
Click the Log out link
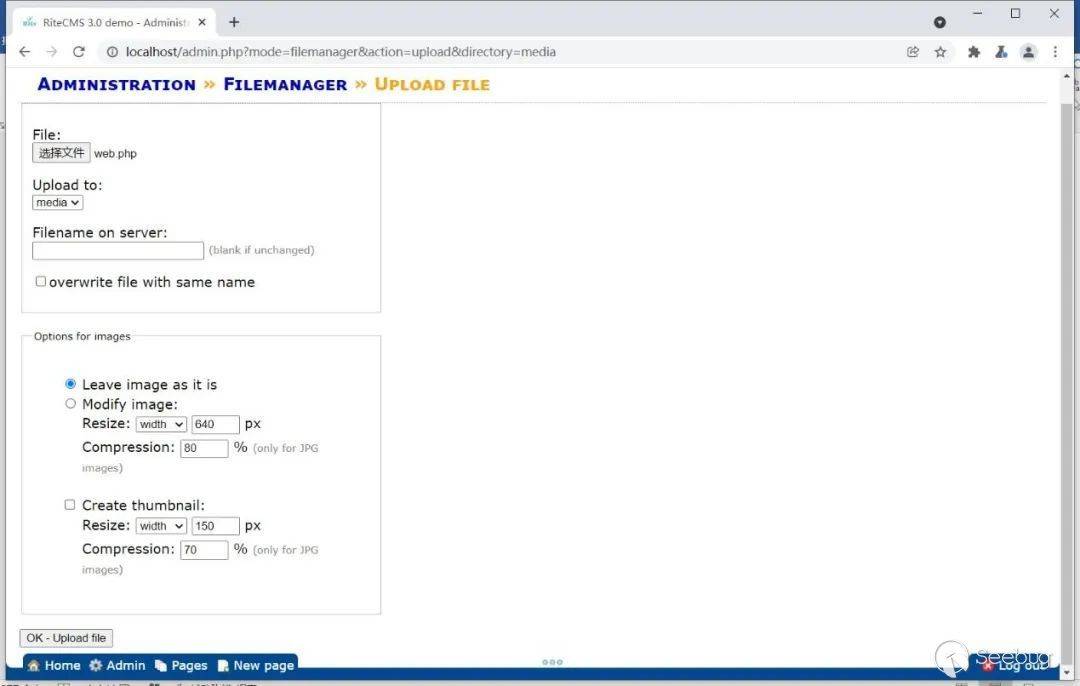coord(1015,665)
